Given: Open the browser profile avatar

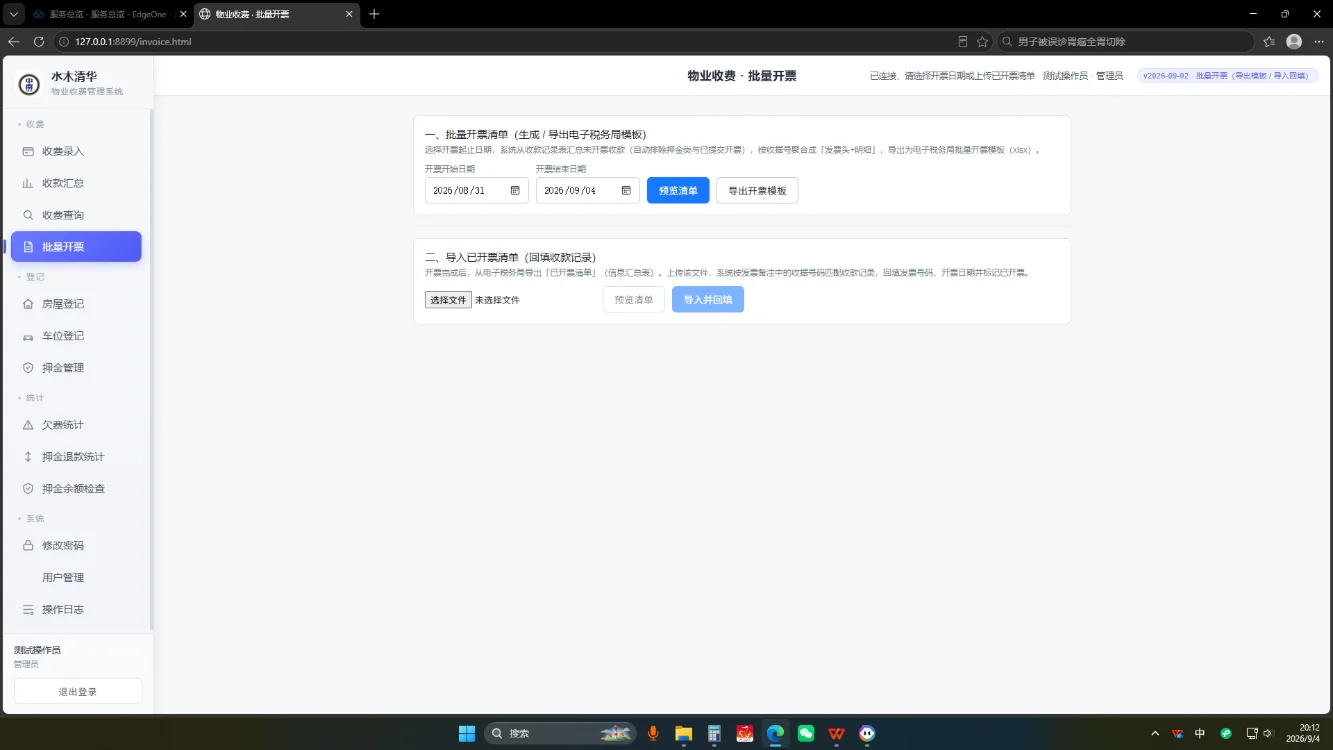Looking at the screenshot, I should click(x=1294, y=42).
